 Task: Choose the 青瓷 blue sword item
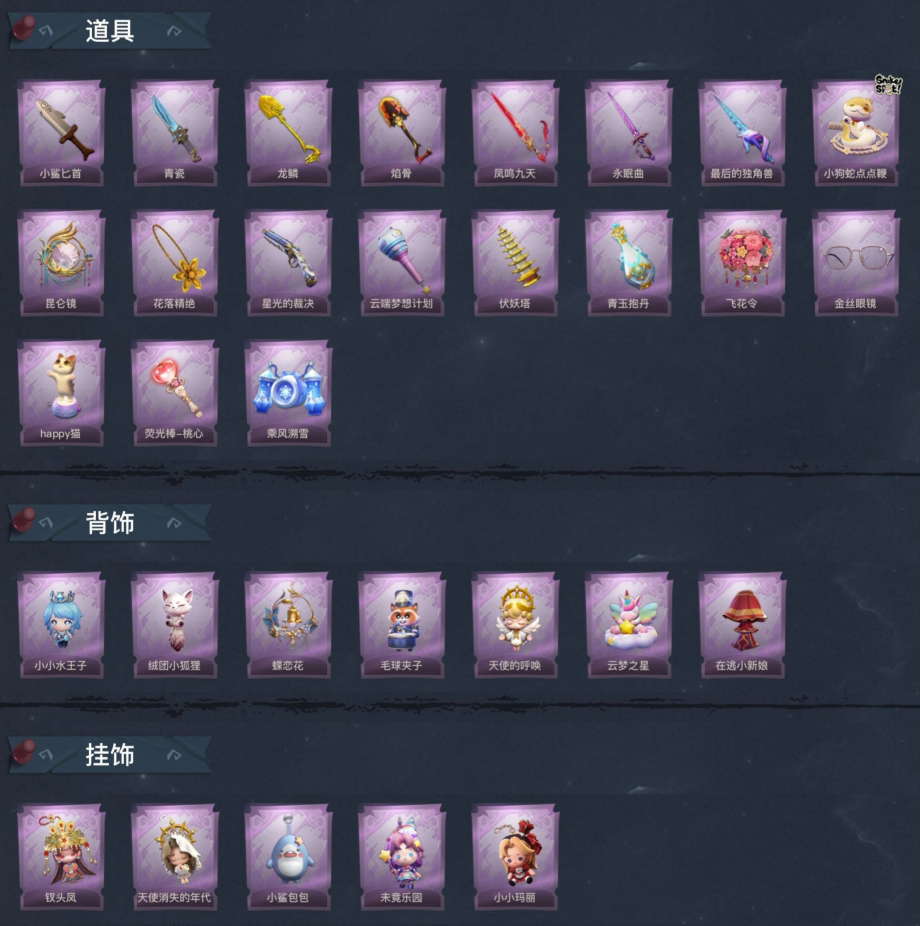click(175, 133)
